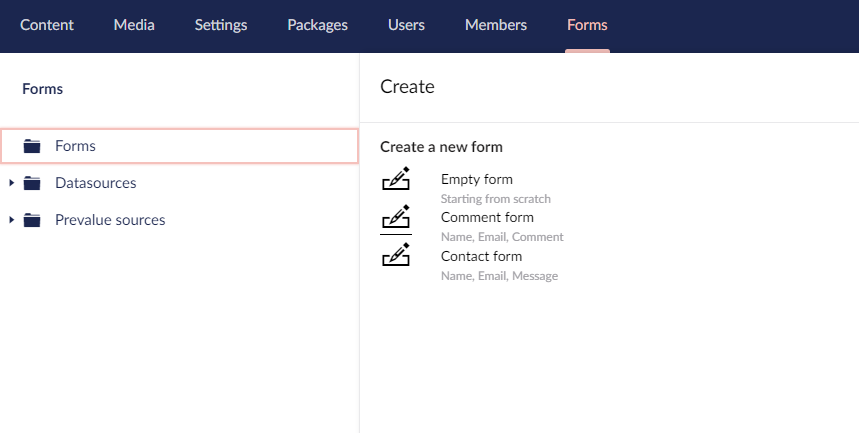Click the Empty form pencil icon
The height and width of the screenshot is (433, 859).
coord(396,179)
